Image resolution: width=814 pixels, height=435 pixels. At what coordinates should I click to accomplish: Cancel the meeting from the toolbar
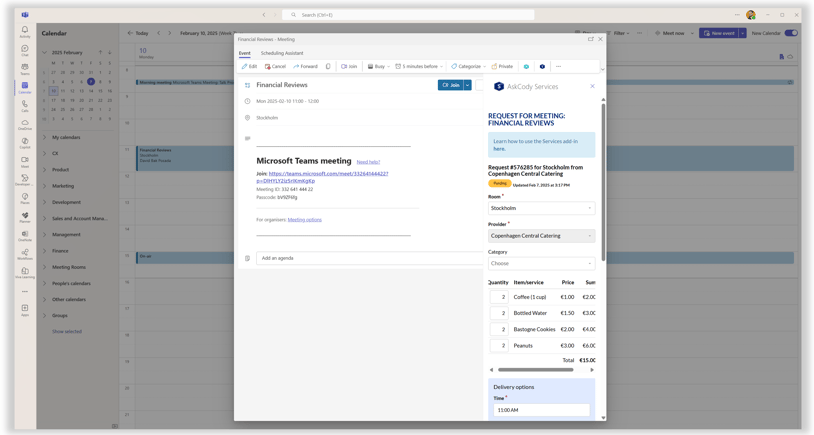(275, 66)
